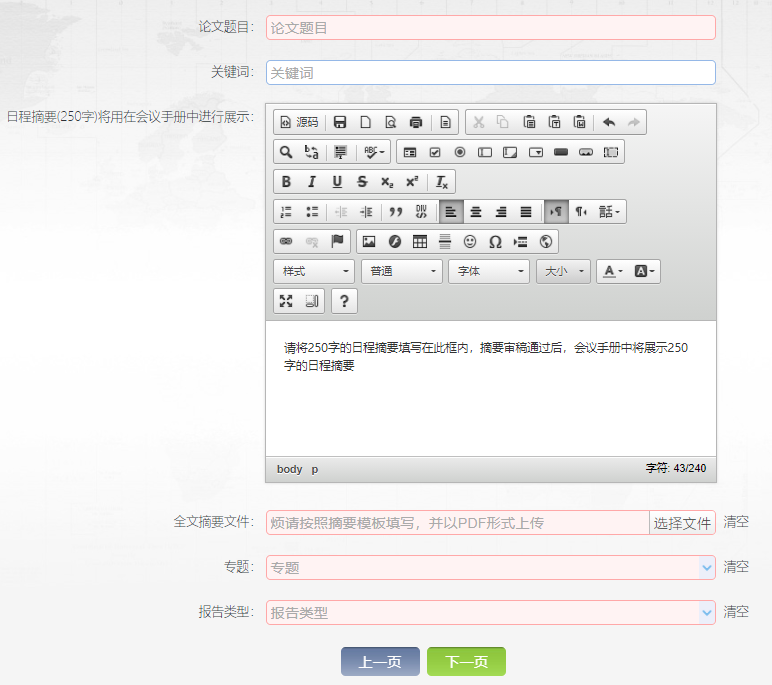This screenshot has width=772, height=685.
Task: Click the Paste clipboard icon
Action: (529, 122)
